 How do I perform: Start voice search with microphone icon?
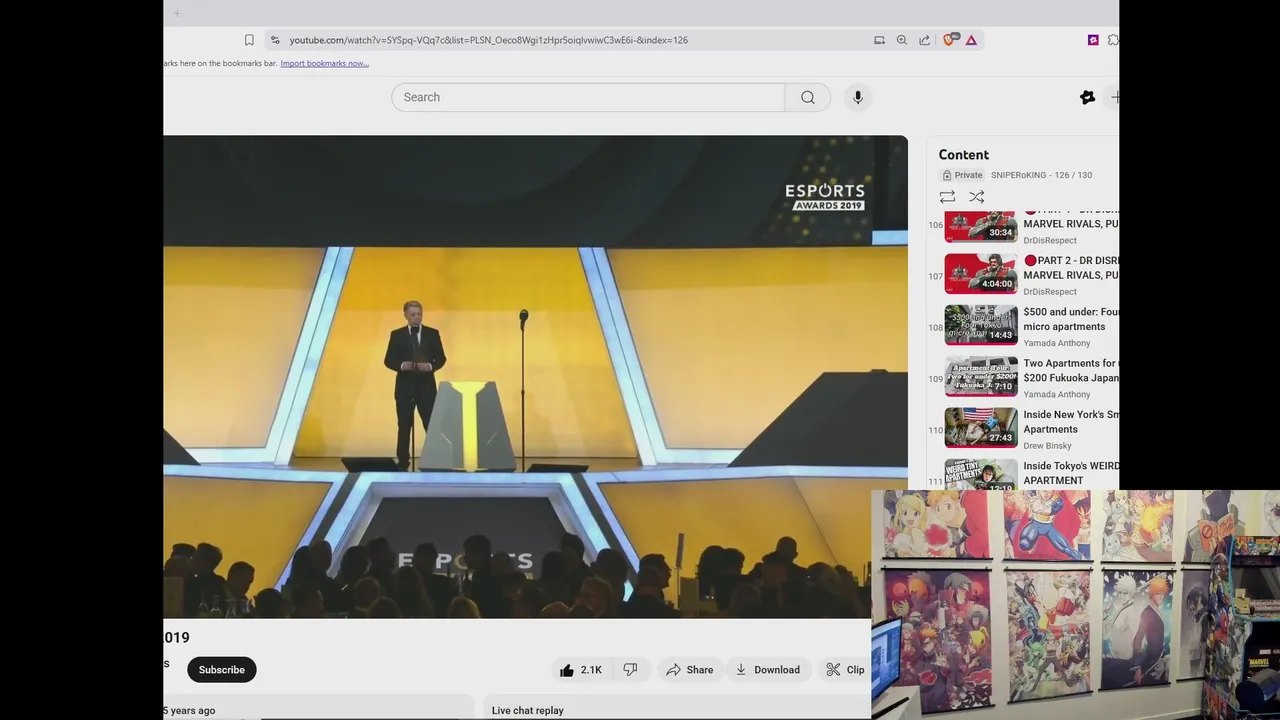pos(857,97)
